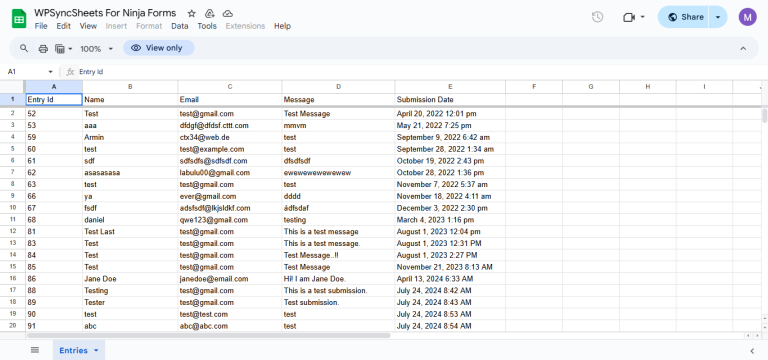Image resolution: width=768 pixels, height=360 pixels.
Task: Select cell ctx34@web.de
Action: coord(230,137)
